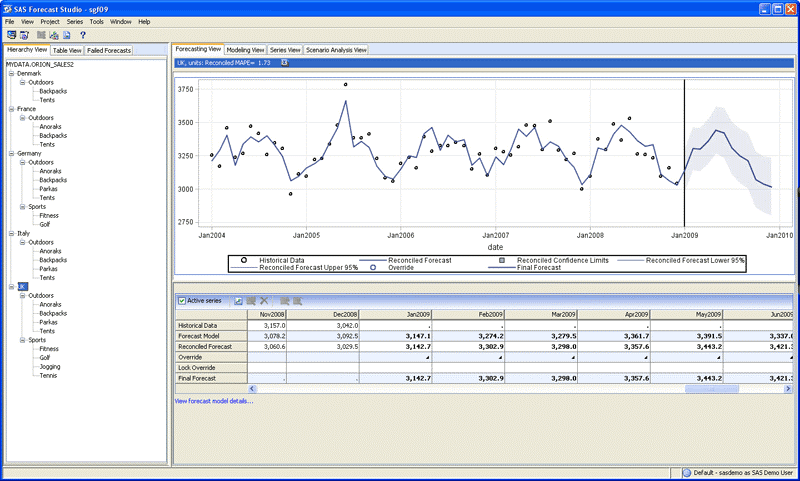Switch to Scenario Analysis View tab
Screen dimensions: 800x481
[x=336, y=49]
